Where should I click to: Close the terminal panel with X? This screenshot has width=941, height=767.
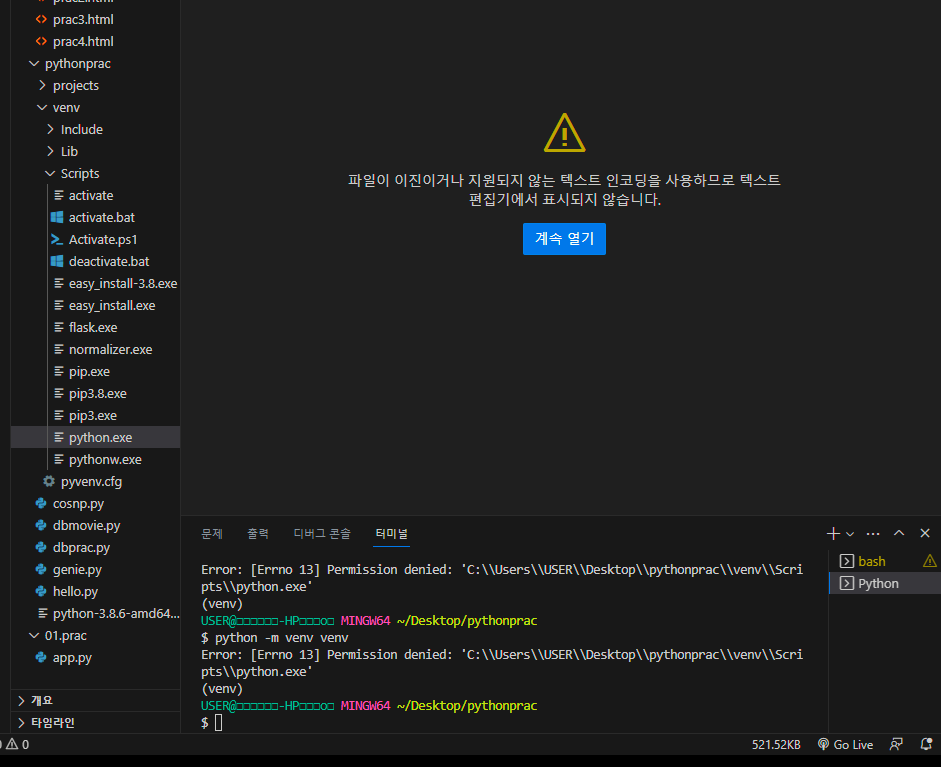click(x=925, y=533)
